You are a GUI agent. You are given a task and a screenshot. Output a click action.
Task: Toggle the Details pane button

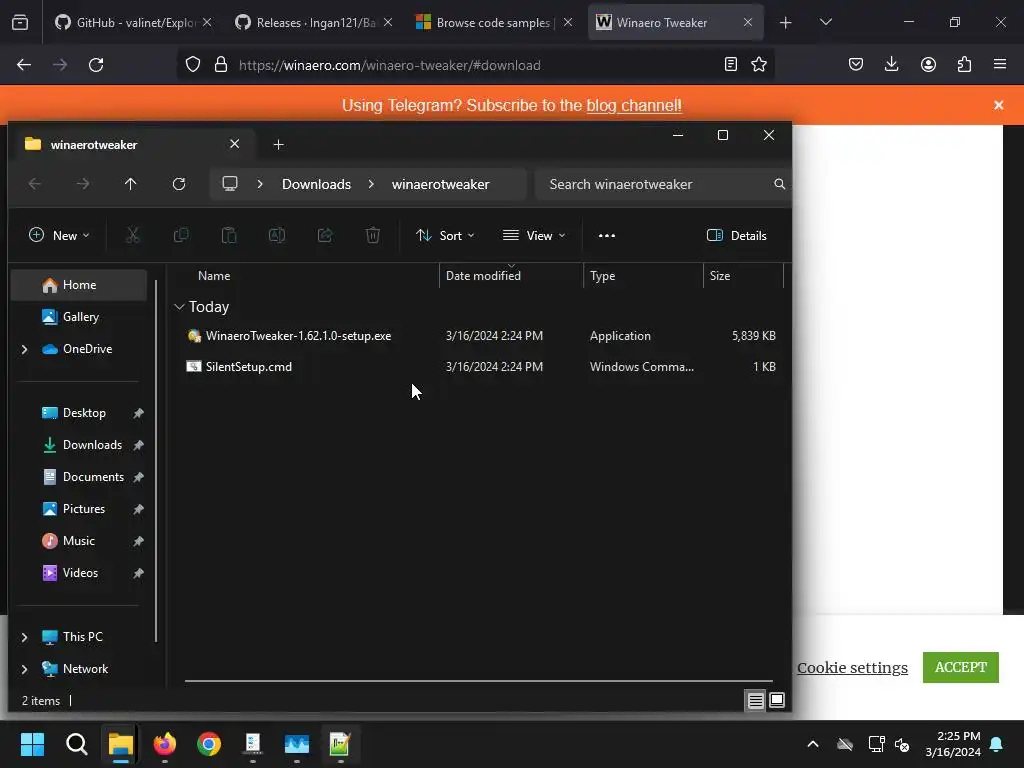point(737,236)
